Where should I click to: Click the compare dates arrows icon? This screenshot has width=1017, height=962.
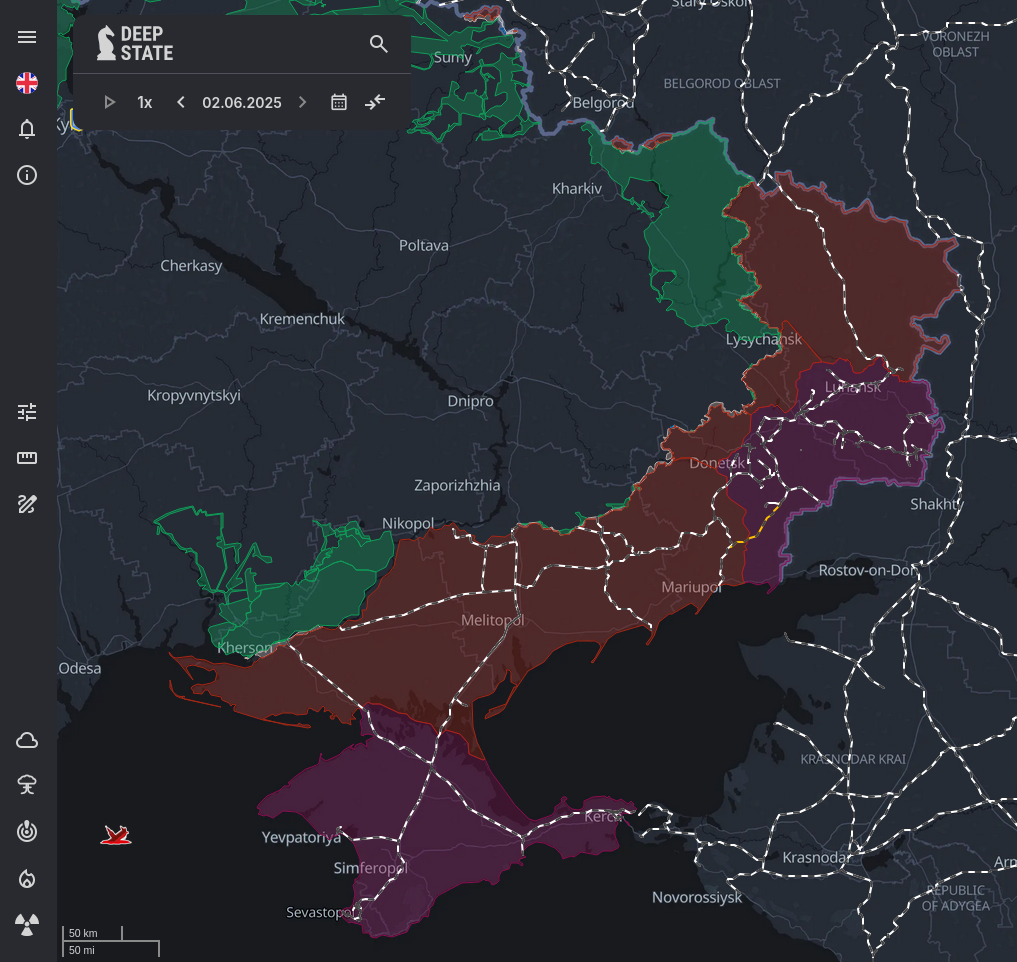pyautogui.click(x=375, y=102)
